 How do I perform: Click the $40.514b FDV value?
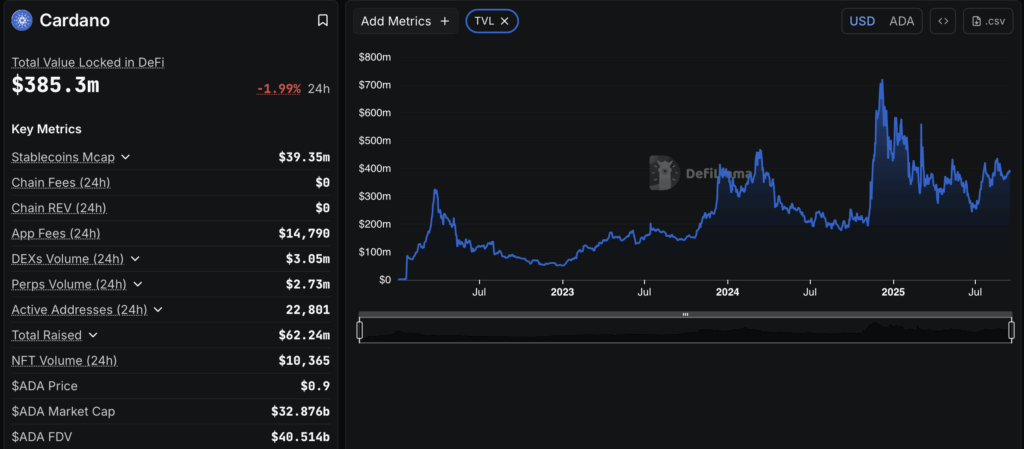click(300, 437)
